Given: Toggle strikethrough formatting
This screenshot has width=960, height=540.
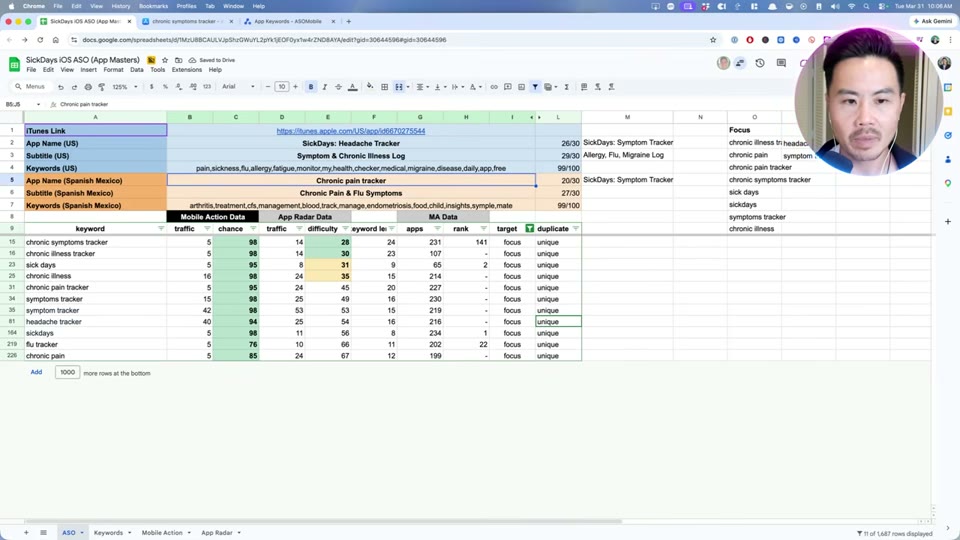Looking at the screenshot, I should [x=338, y=87].
